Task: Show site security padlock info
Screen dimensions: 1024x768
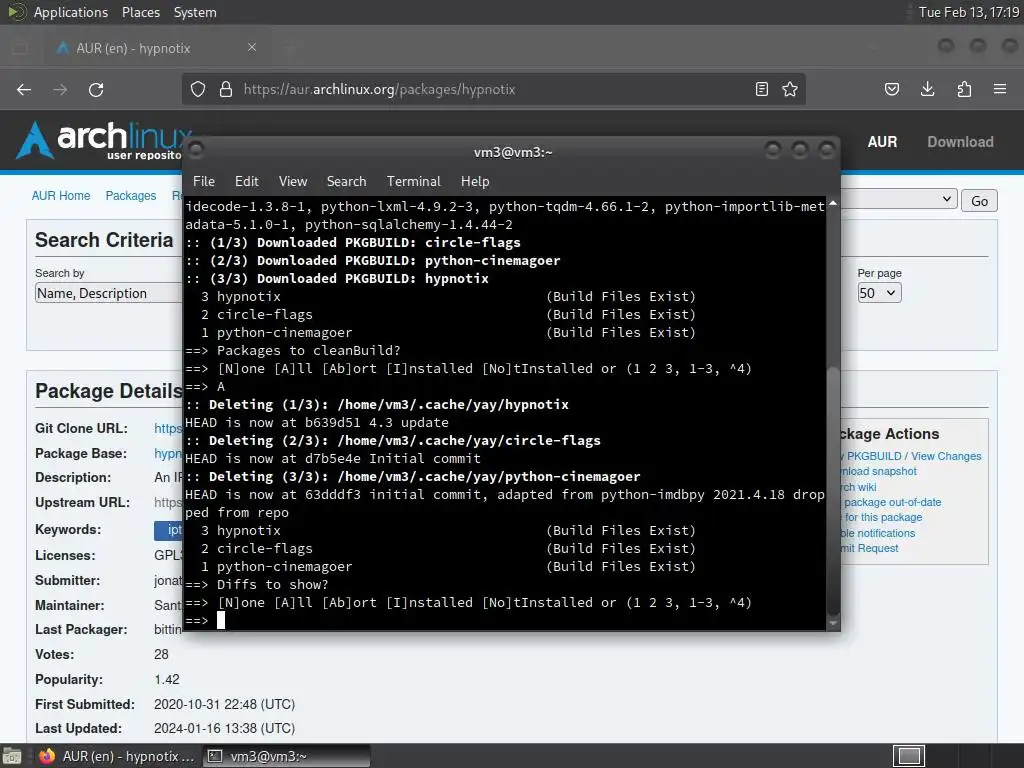Action: click(x=226, y=89)
